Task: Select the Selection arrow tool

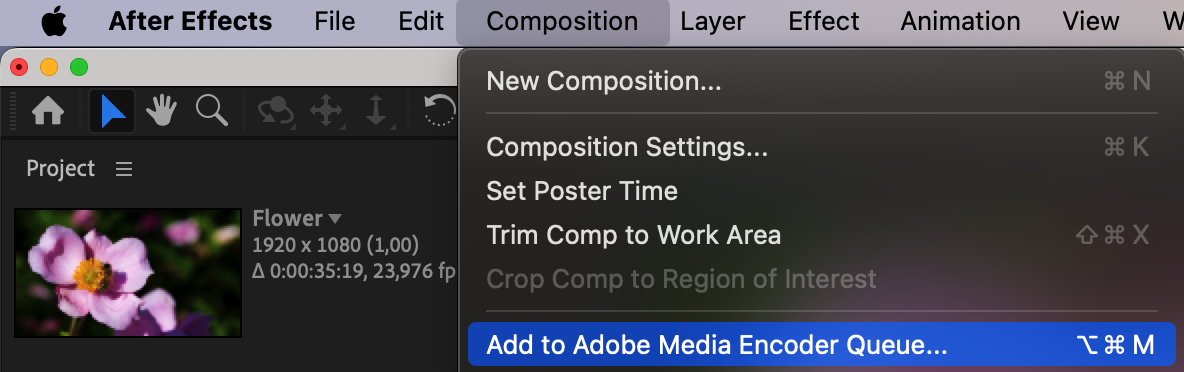Action: tap(113, 112)
